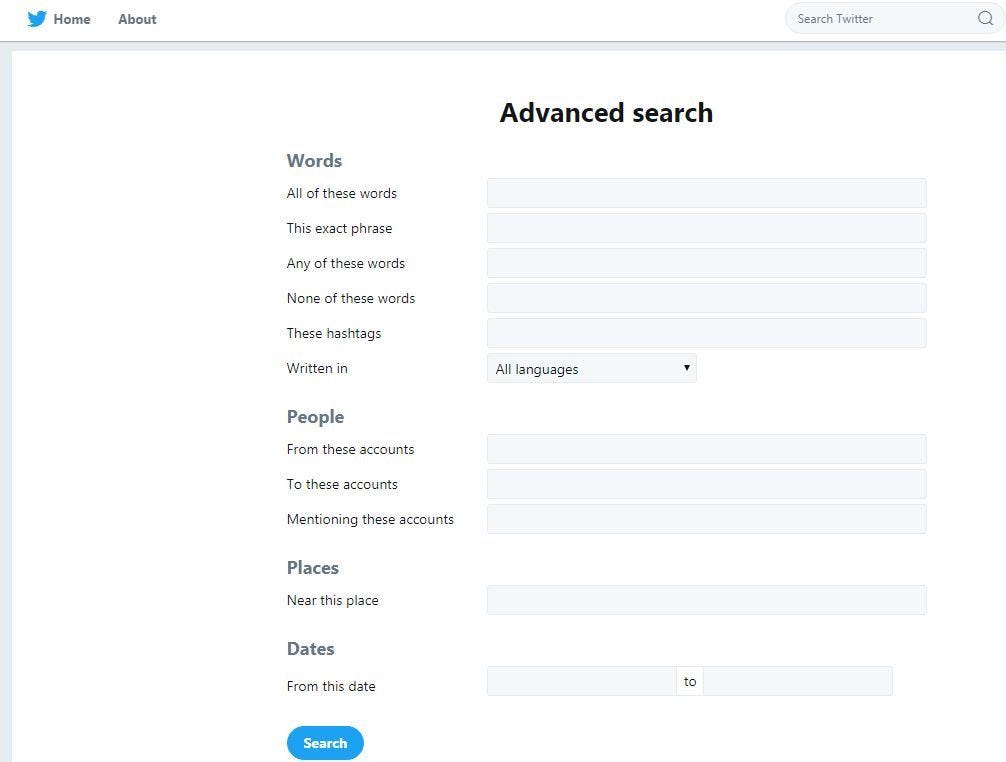Click the Places section heading
Screen dimensions: 1006x762
pyautogui.click(x=312, y=568)
